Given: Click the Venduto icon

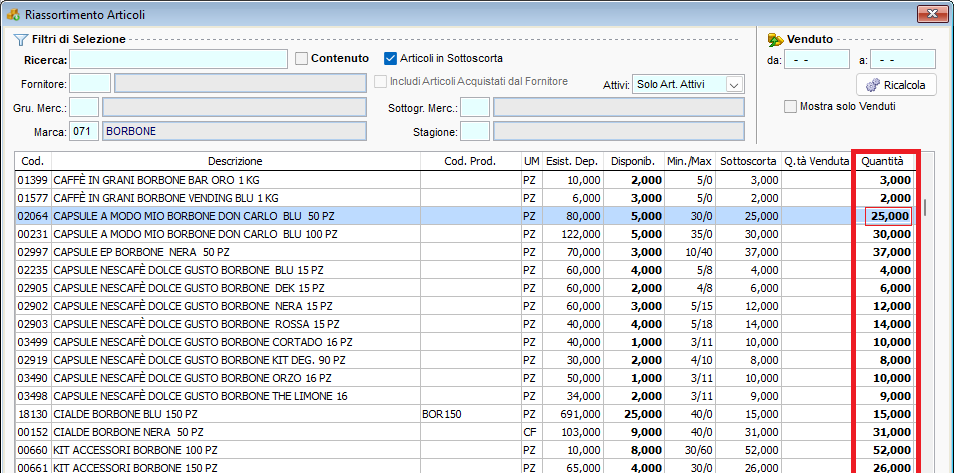Looking at the screenshot, I should click(x=775, y=40).
